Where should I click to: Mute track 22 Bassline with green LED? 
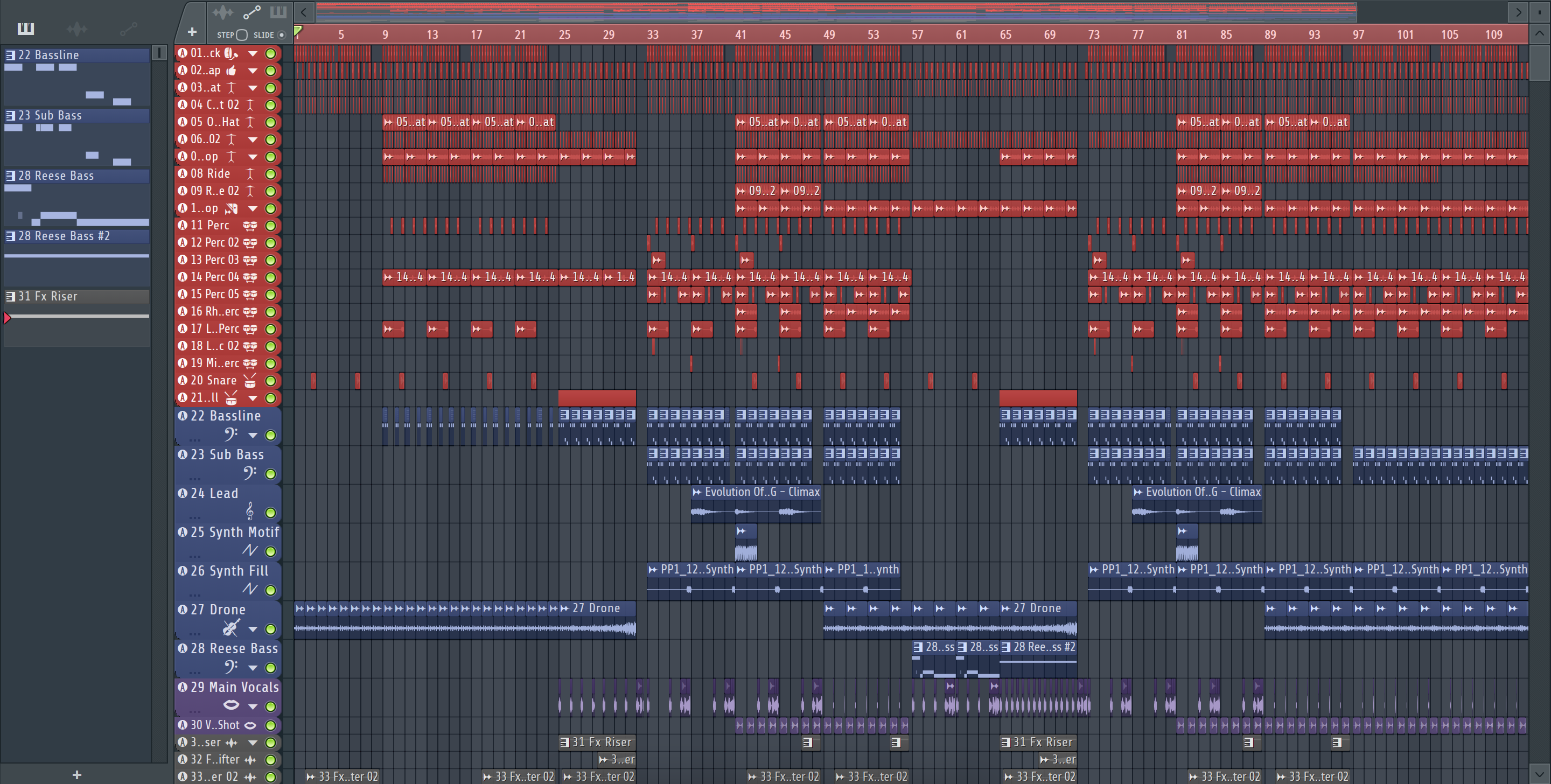pos(271,436)
